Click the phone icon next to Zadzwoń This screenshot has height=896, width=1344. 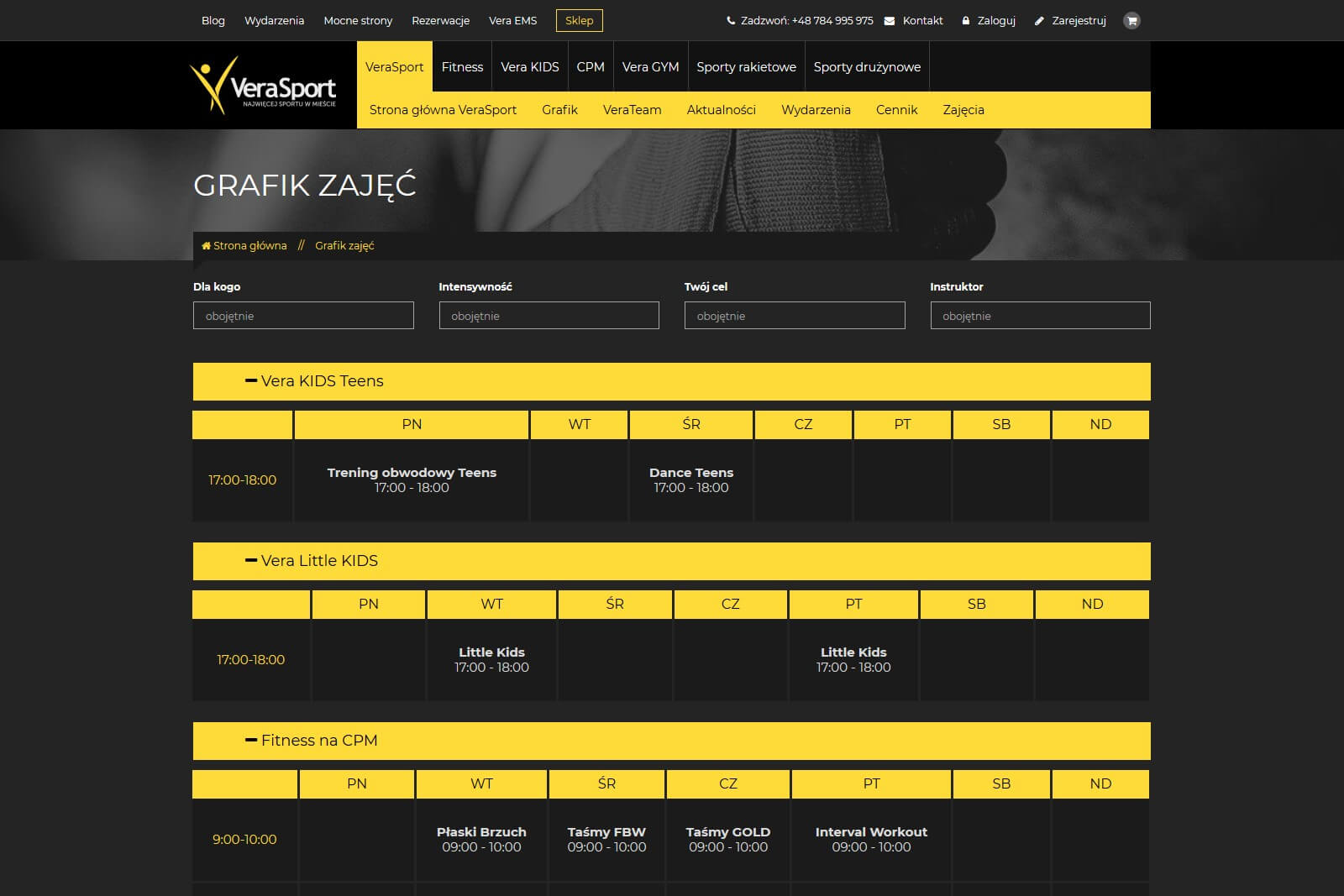(731, 21)
